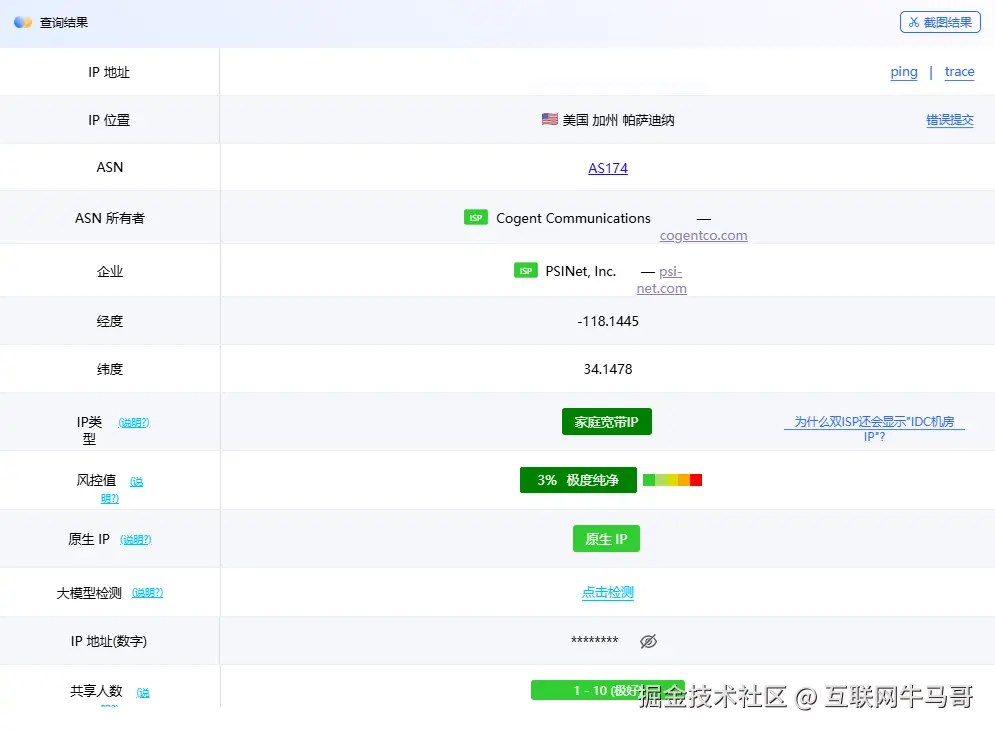Click the 企业 row label

click(x=110, y=271)
